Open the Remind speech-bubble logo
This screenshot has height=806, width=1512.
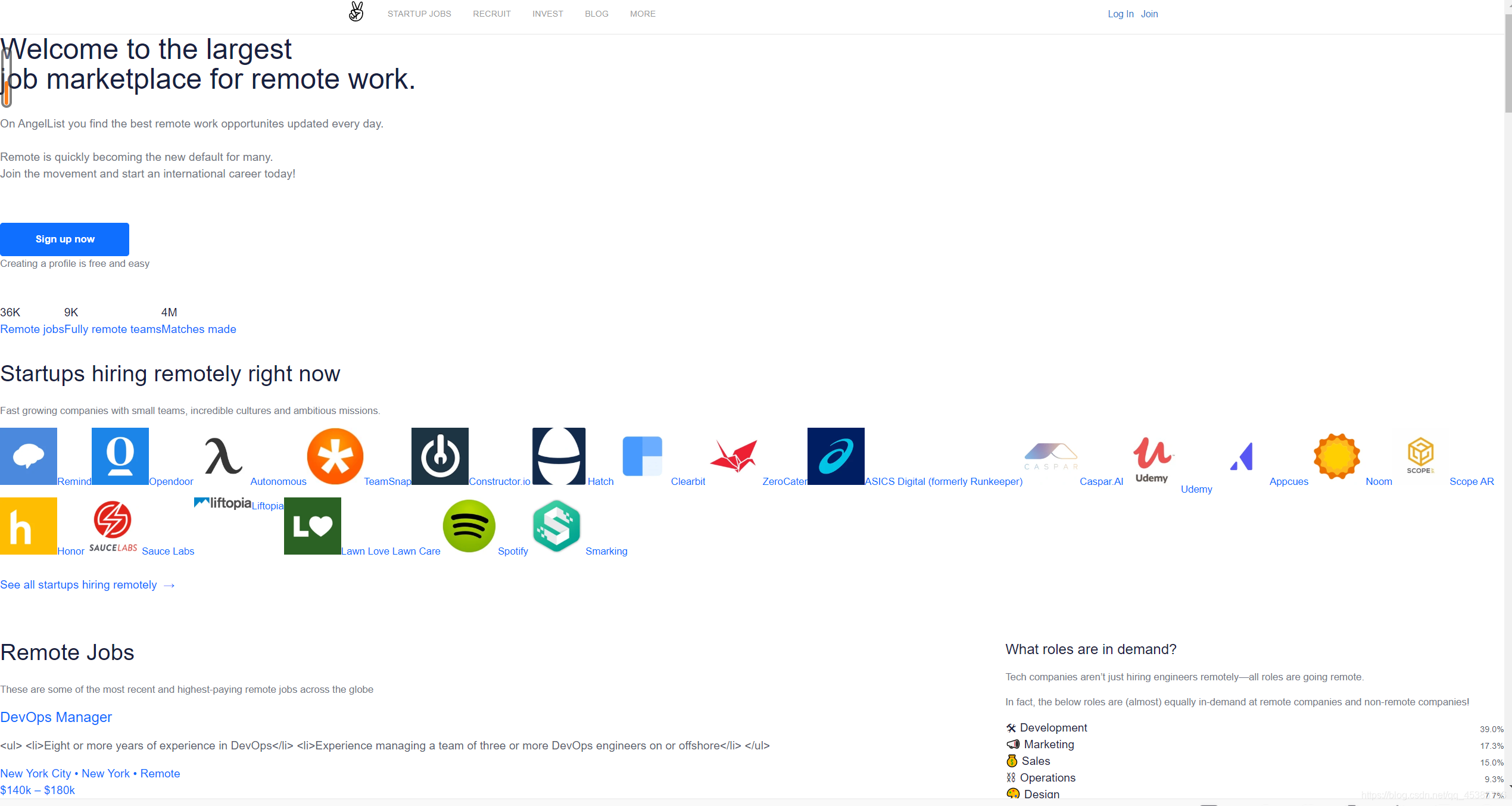point(29,456)
